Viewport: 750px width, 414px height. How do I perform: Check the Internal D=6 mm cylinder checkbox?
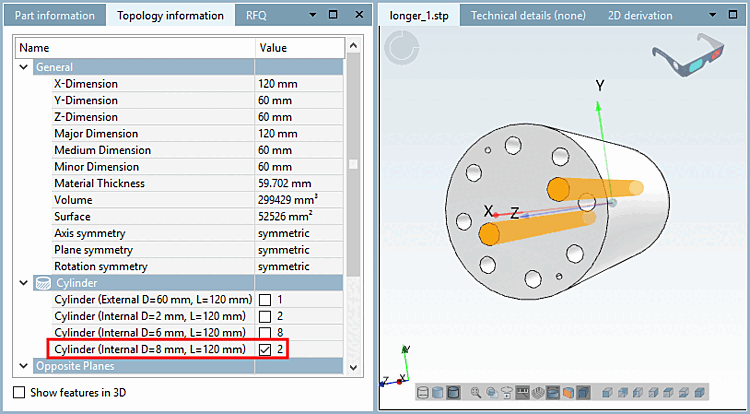pos(265,333)
